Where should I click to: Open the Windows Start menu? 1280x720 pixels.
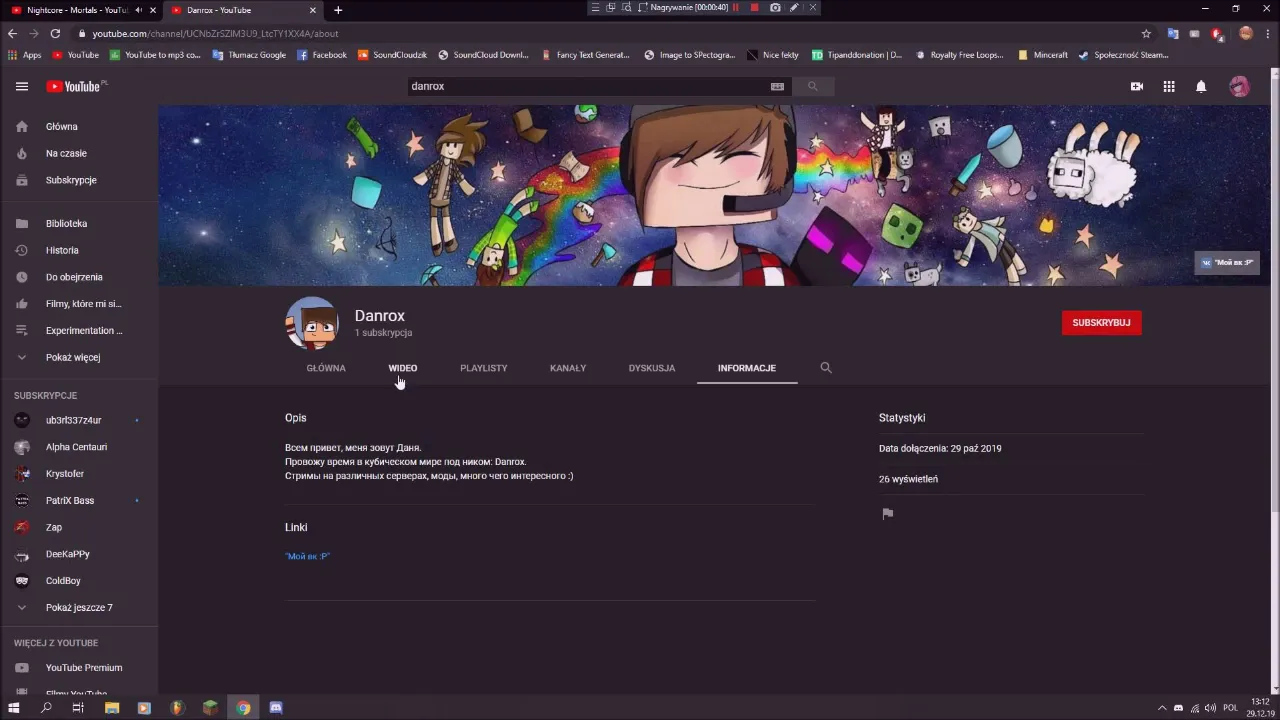point(14,708)
